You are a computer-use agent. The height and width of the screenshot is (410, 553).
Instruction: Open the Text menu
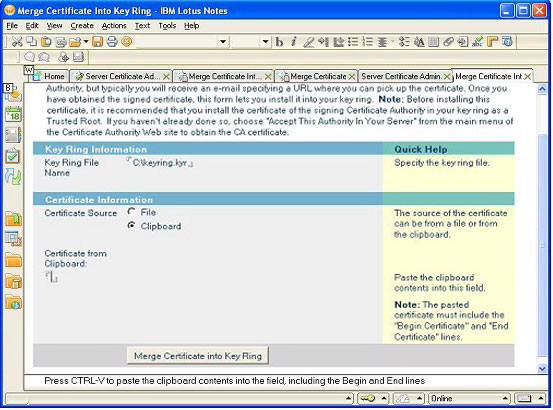[x=142, y=26]
